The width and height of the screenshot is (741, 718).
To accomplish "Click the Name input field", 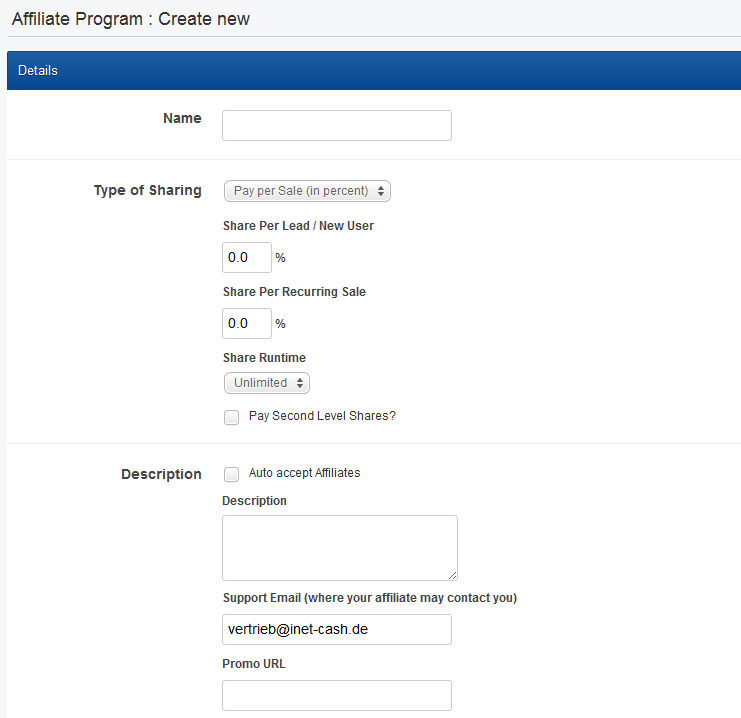I will pyautogui.click(x=336, y=125).
